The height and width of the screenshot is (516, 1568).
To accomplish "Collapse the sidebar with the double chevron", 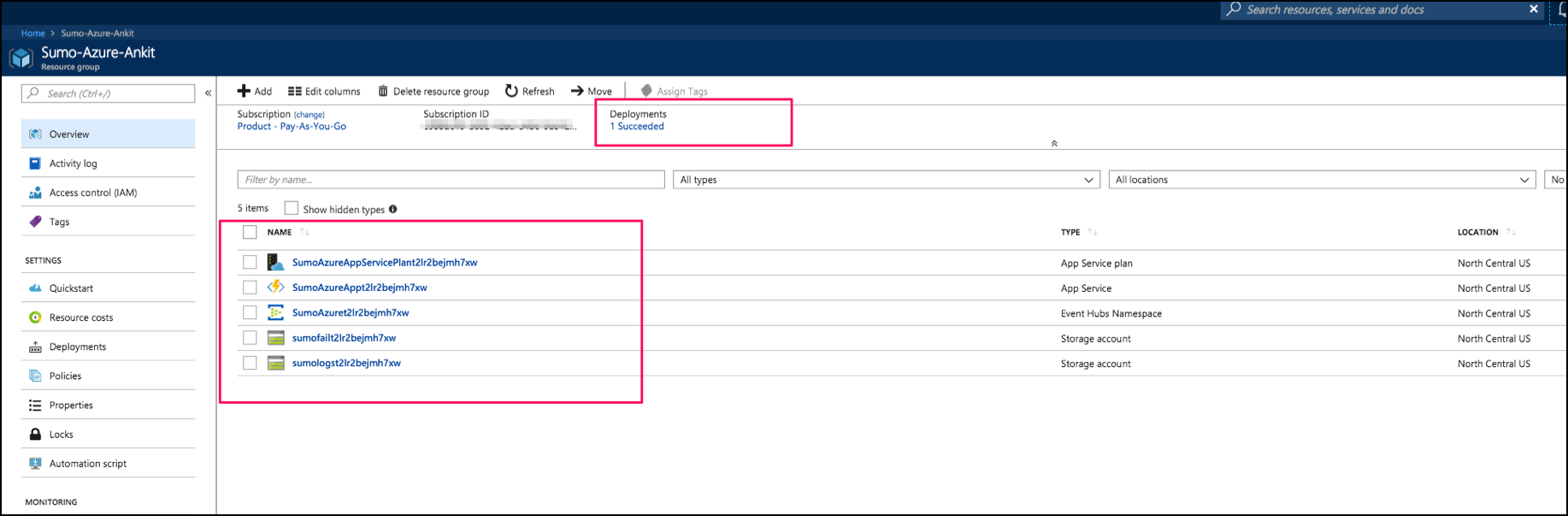I will 208,93.
